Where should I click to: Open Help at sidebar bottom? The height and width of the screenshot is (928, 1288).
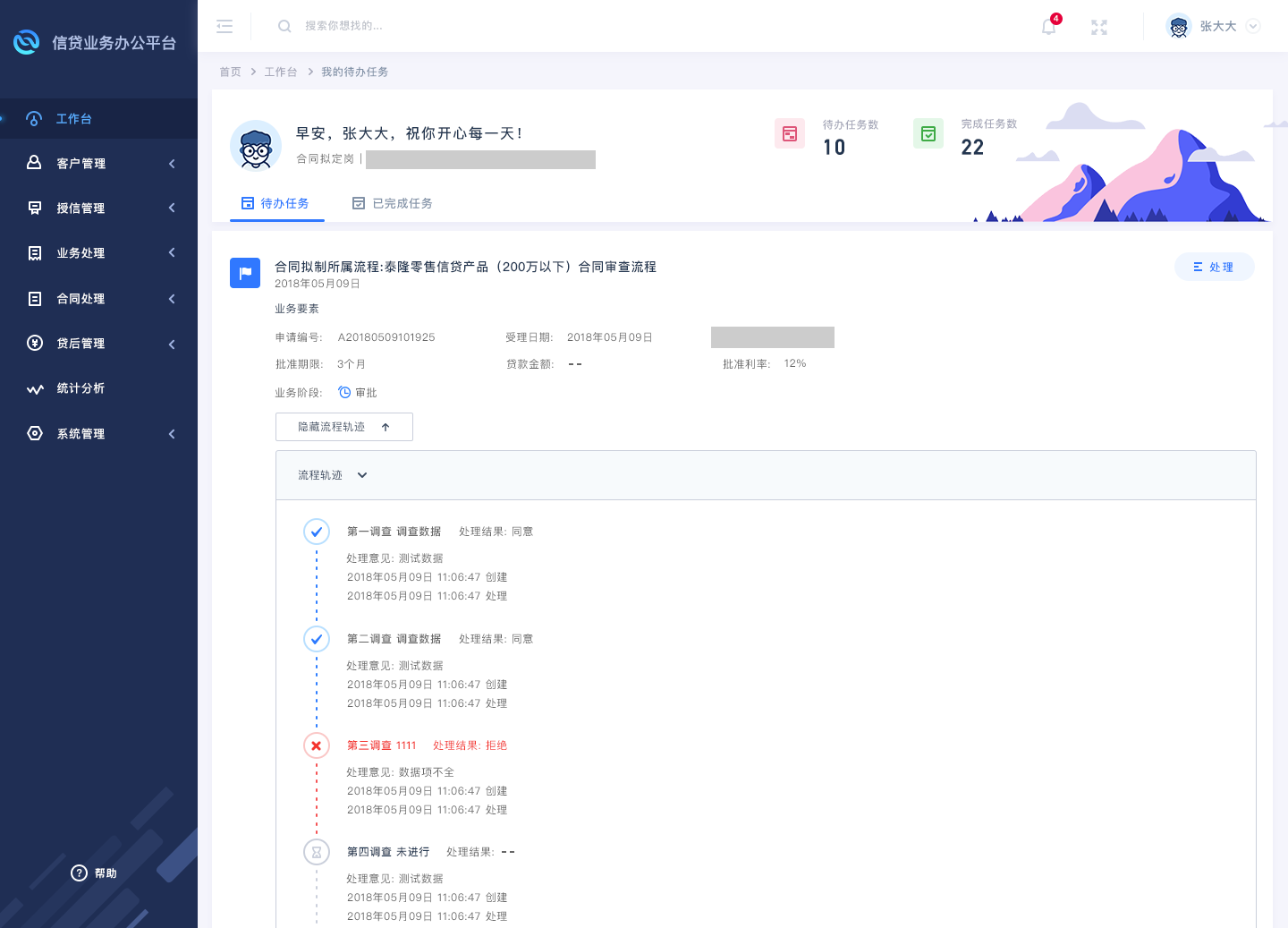coord(94,873)
